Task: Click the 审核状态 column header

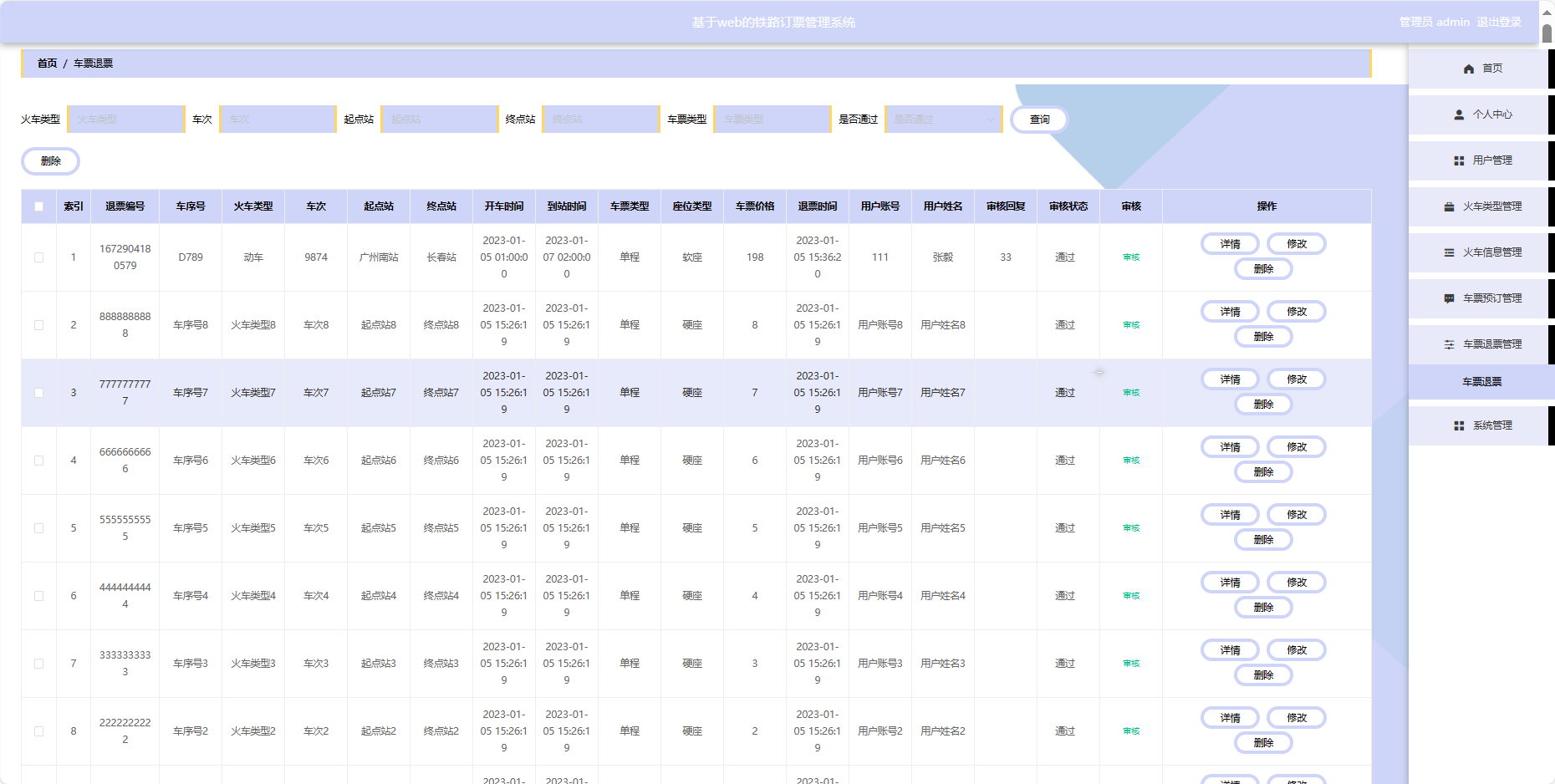Action: [x=1068, y=206]
